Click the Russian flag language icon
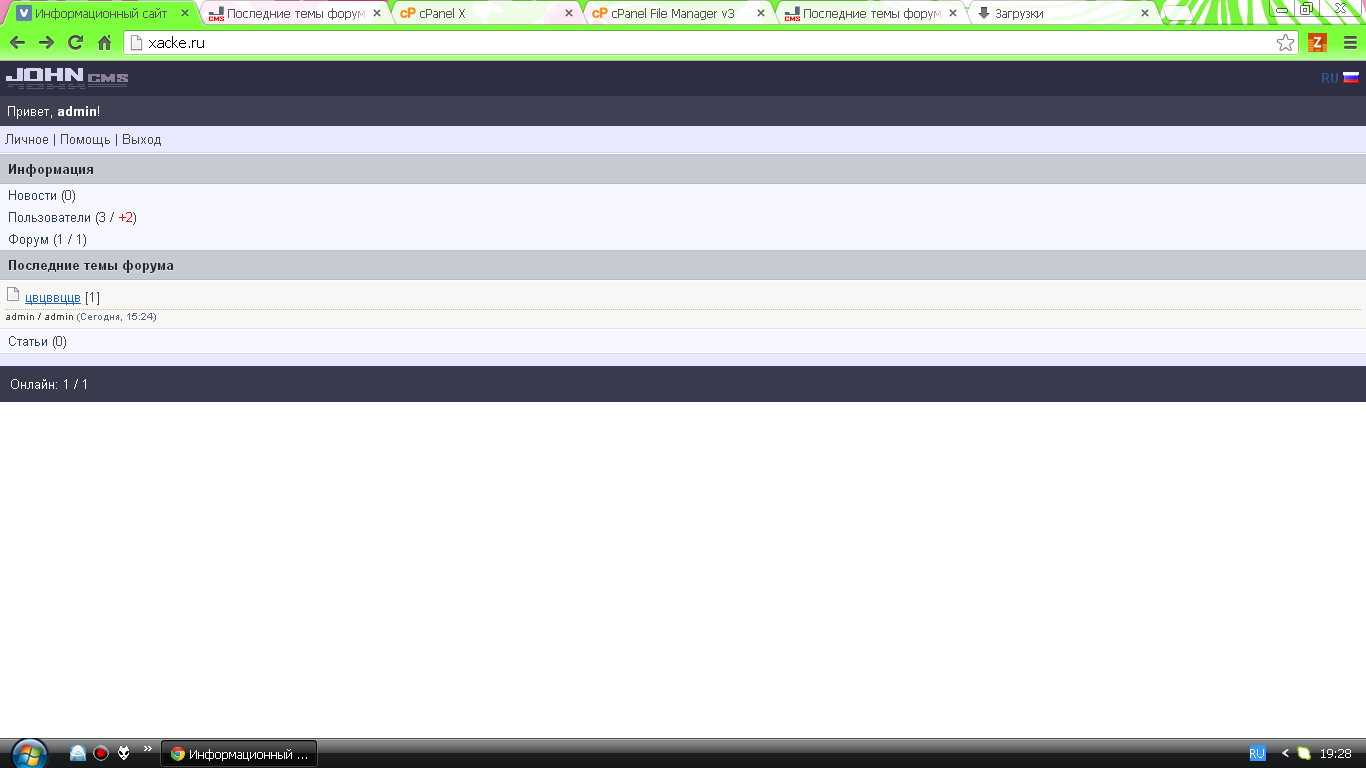The image size is (1366, 768). tap(1351, 77)
